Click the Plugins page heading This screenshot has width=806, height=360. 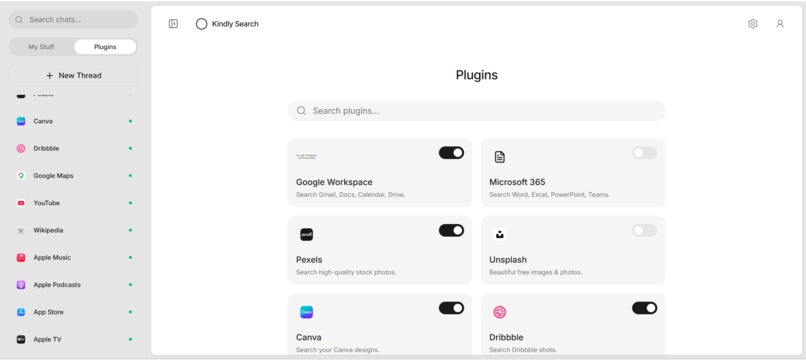click(477, 75)
